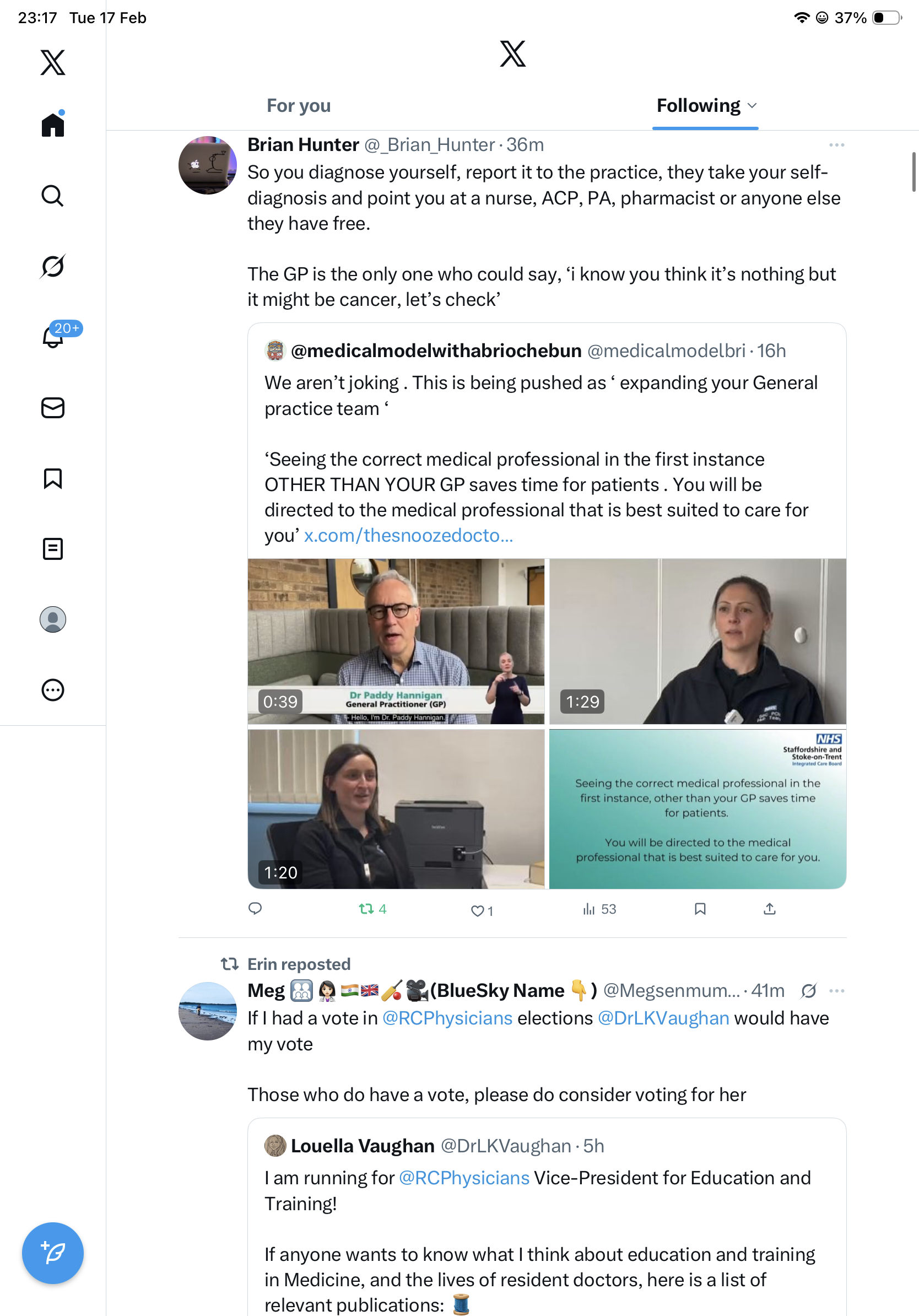Open the @DrLKVaughan mention in Meg's post
The image size is (919, 1316).
(x=663, y=1018)
